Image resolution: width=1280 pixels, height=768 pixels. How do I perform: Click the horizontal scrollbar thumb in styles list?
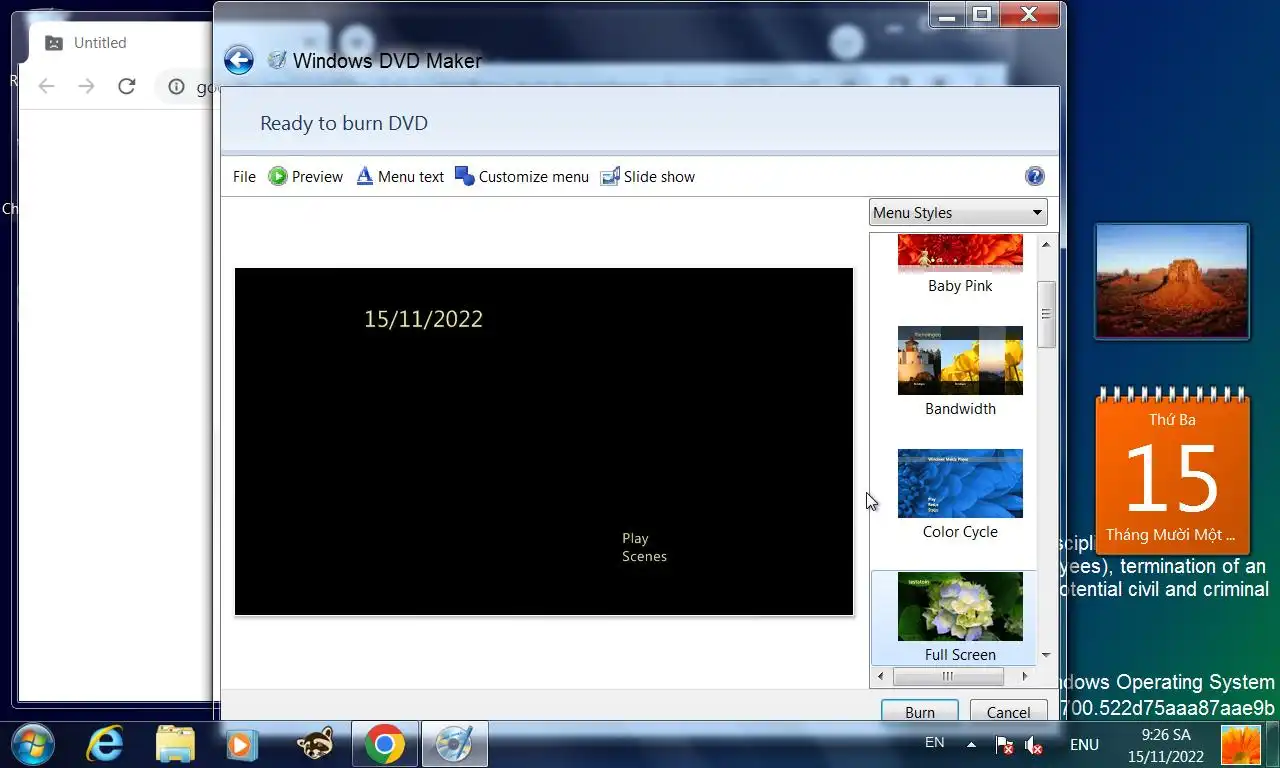click(948, 677)
